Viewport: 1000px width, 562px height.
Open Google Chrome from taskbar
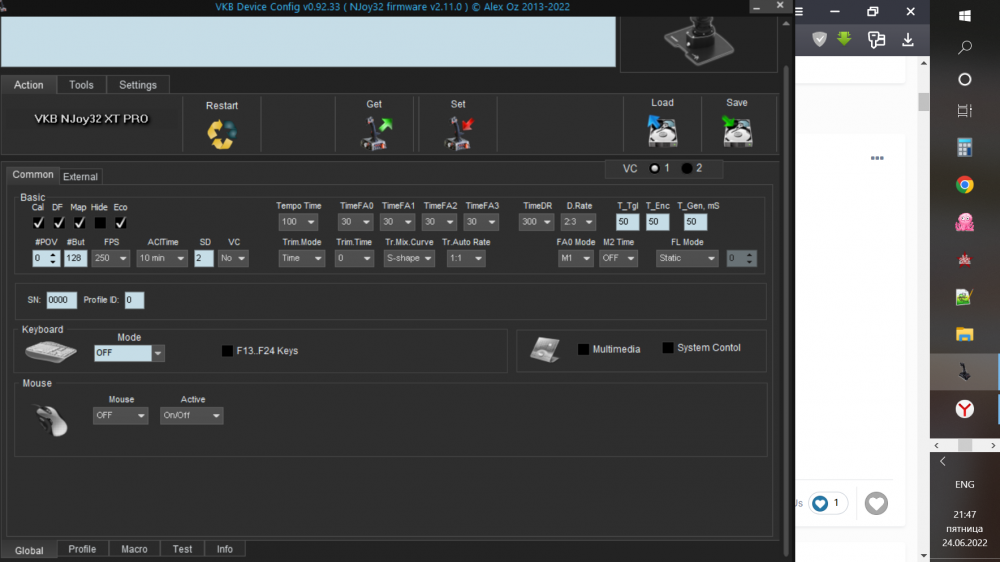(x=964, y=185)
